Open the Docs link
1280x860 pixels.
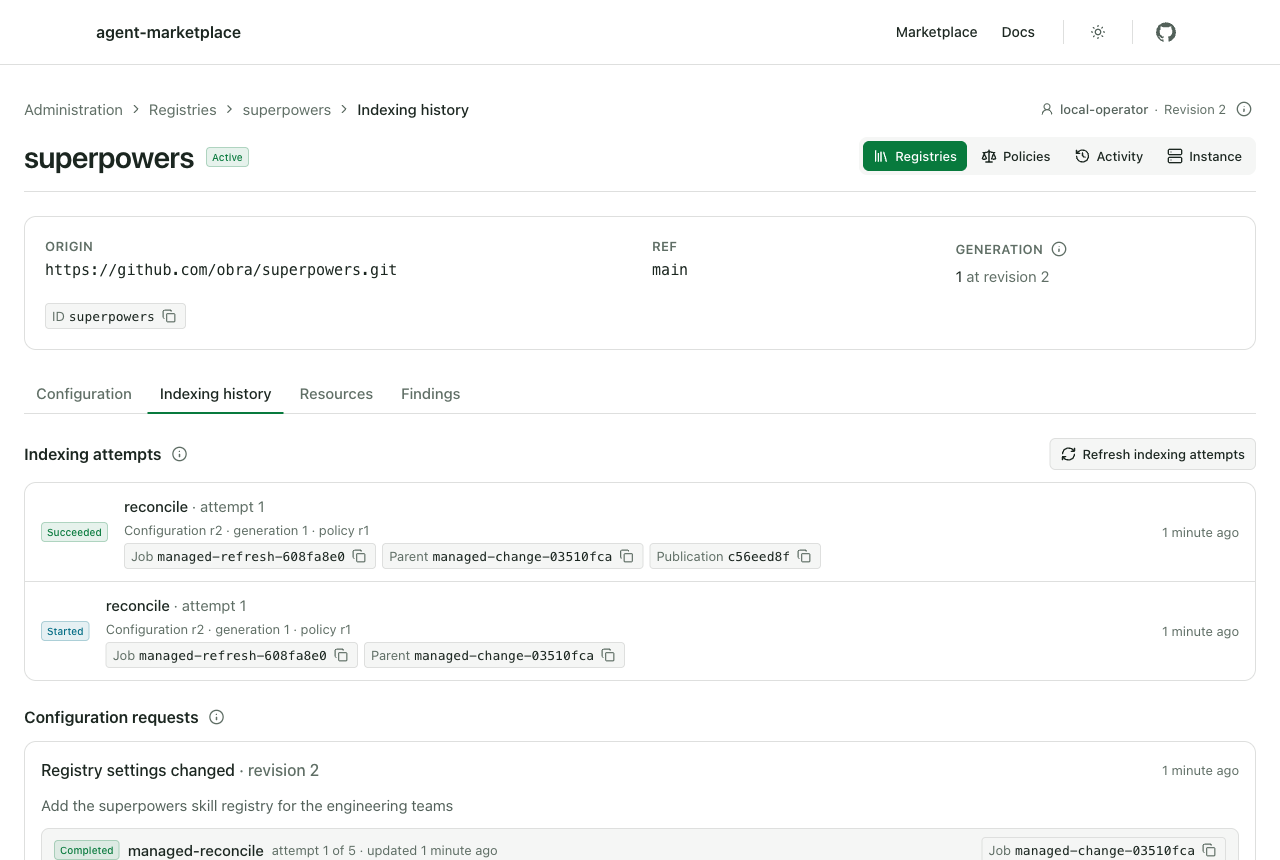coord(1018,32)
